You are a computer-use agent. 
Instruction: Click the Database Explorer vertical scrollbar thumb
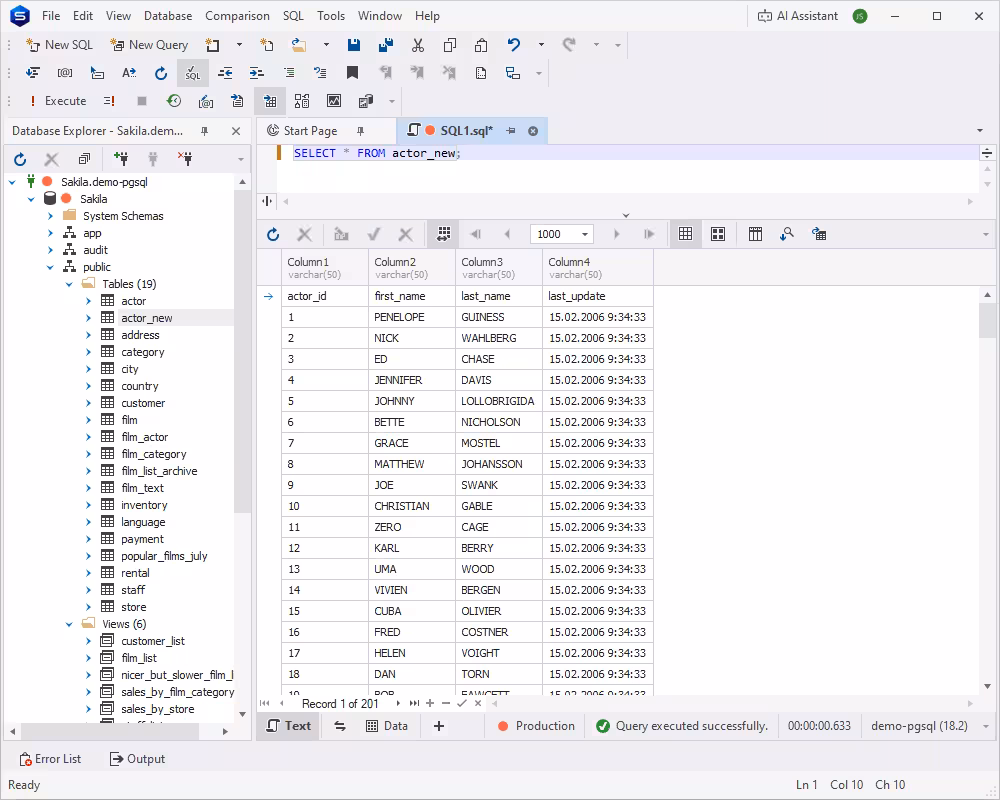[x=242, y=350]
